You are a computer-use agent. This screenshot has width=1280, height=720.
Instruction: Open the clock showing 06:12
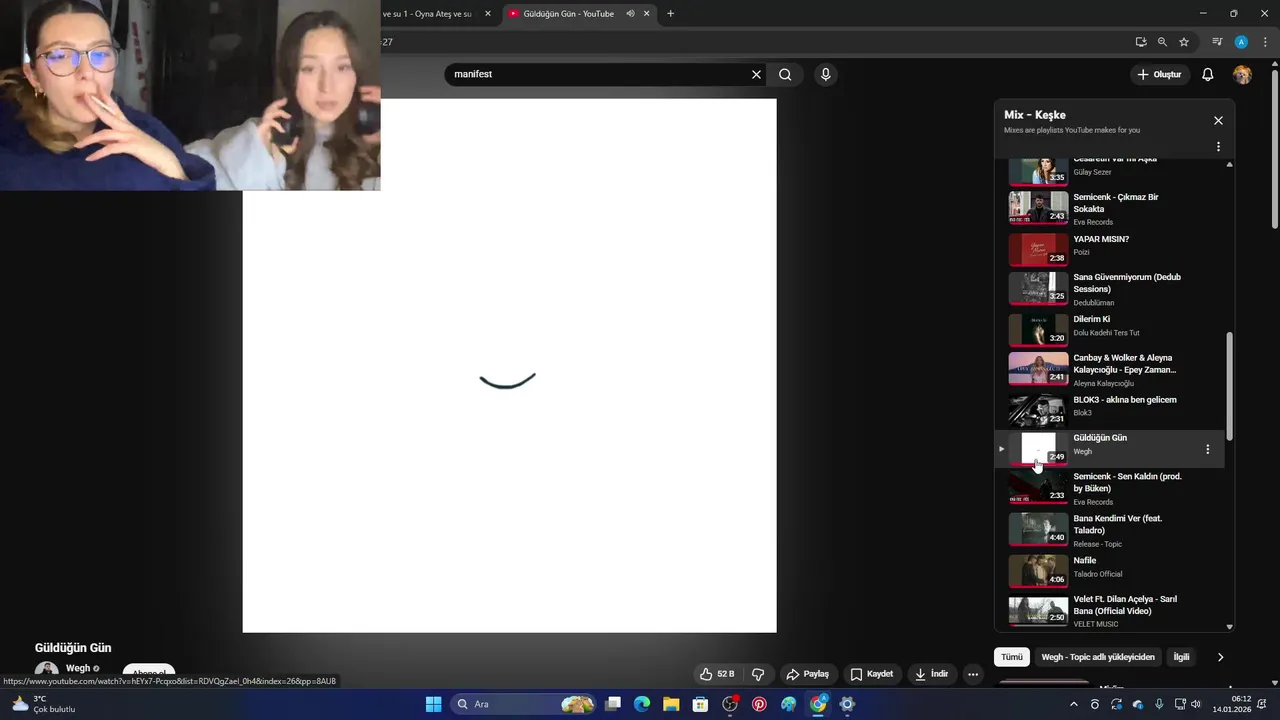[x=1233, y=704]
